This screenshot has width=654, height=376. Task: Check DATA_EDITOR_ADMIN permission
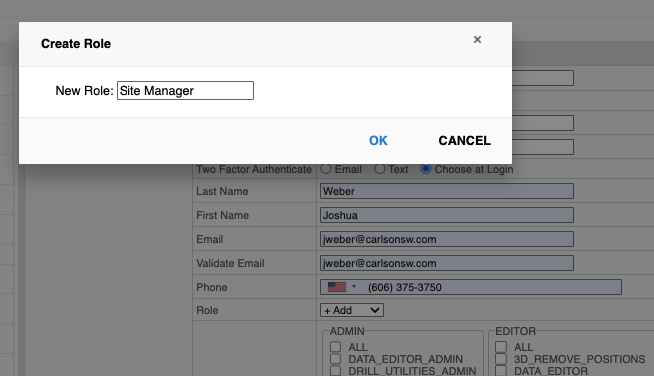[x=335, y=359]
